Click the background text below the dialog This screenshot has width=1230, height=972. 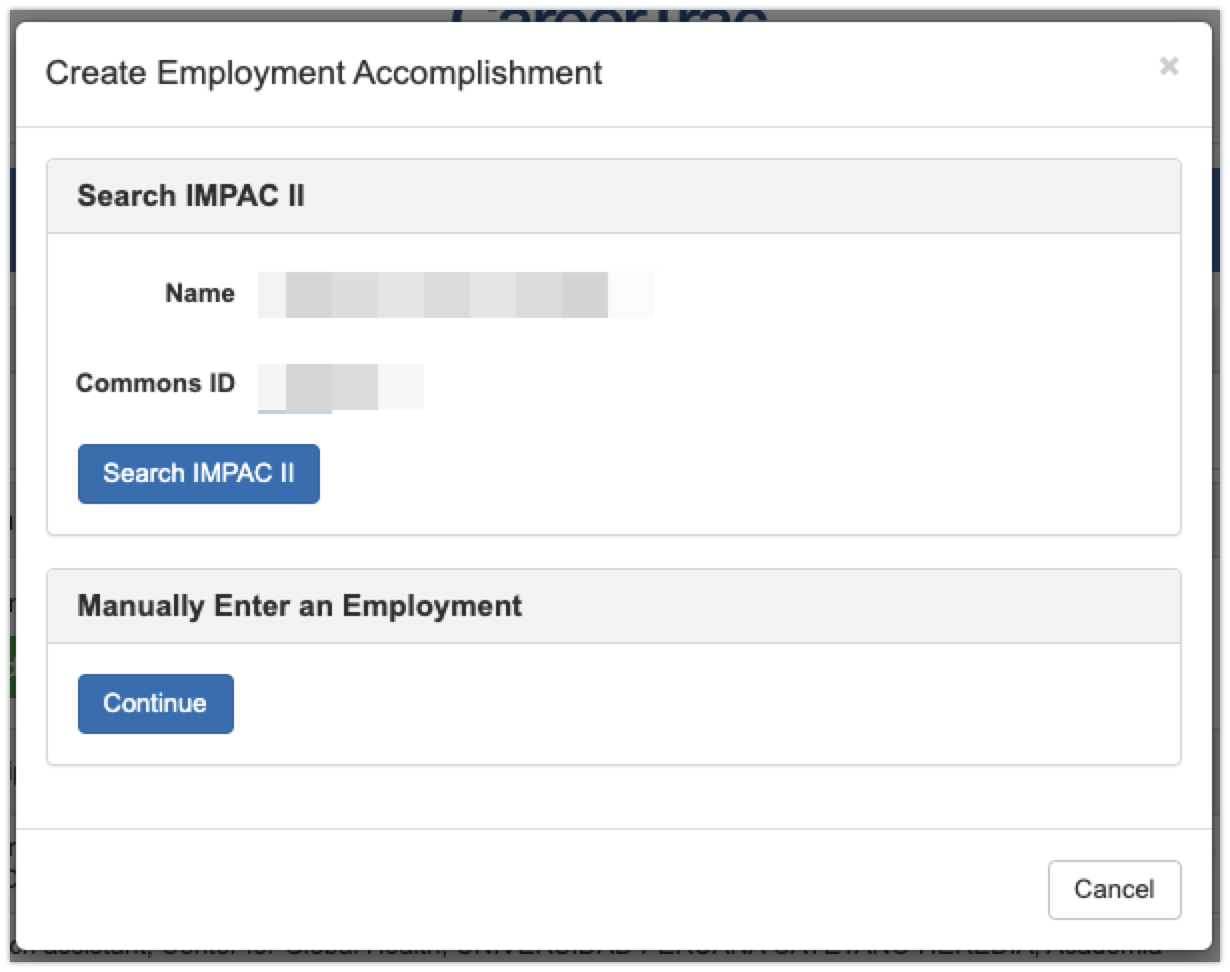tap(600, 958)
